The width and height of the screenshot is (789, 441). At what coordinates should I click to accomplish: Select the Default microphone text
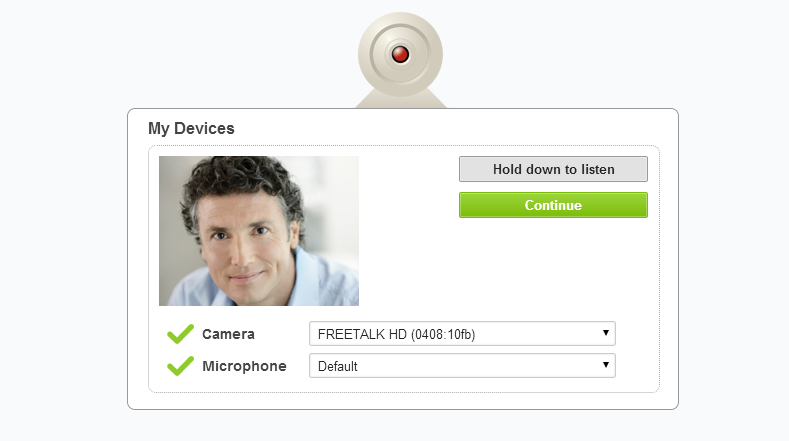[x=338, y=366]
